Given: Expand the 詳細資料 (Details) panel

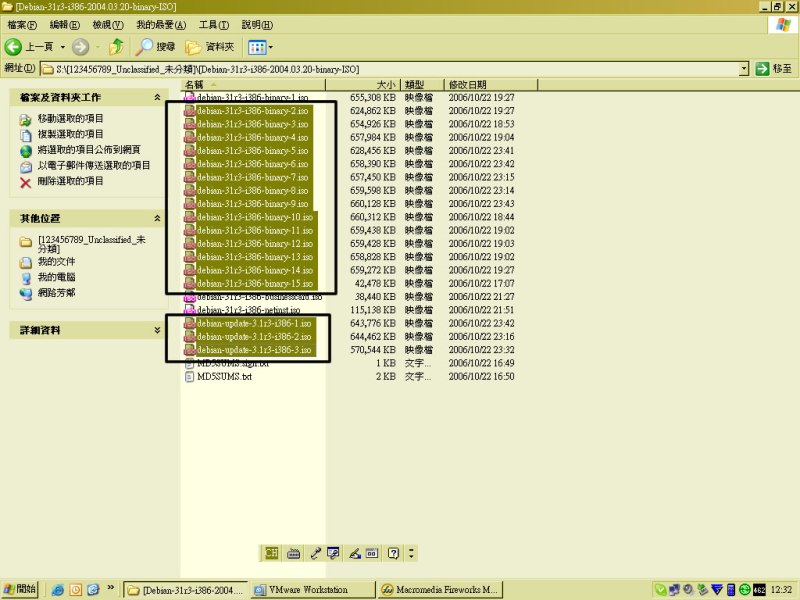Looking at the screenshot, I should pyautogui.click(x=157, y=330).
